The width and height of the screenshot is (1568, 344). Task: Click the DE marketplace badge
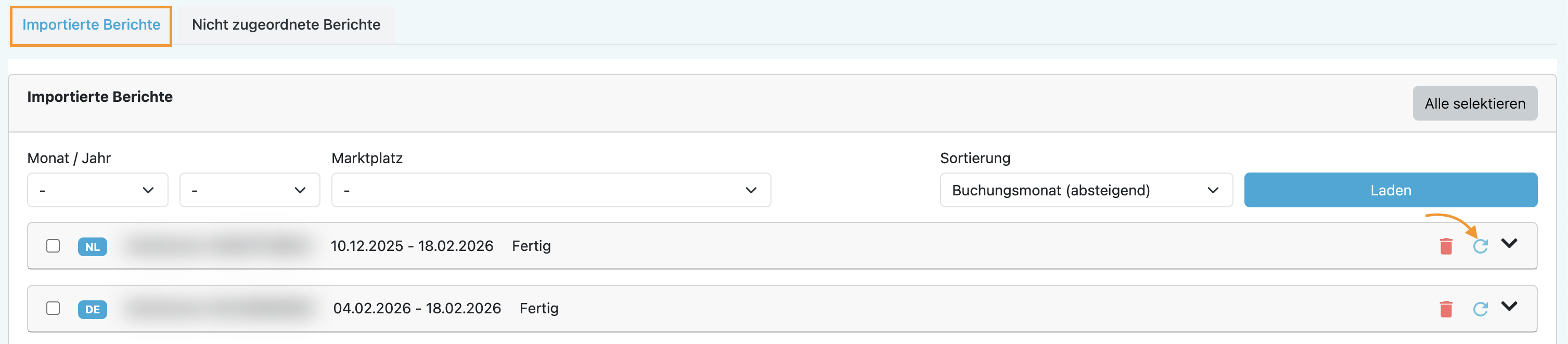click(x=93, y=309)
